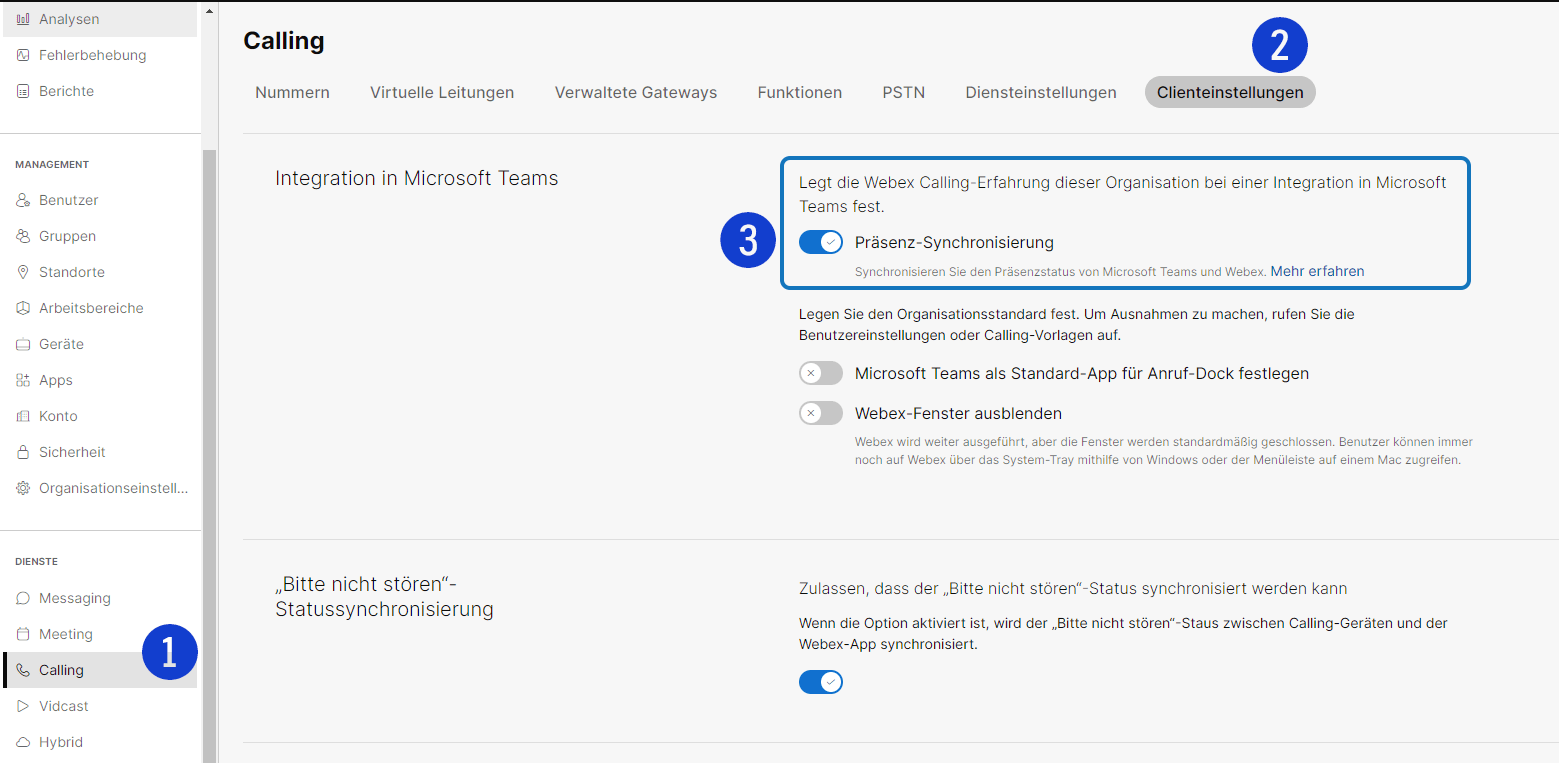Click the Standorte location pin icon

click(23, 272)
